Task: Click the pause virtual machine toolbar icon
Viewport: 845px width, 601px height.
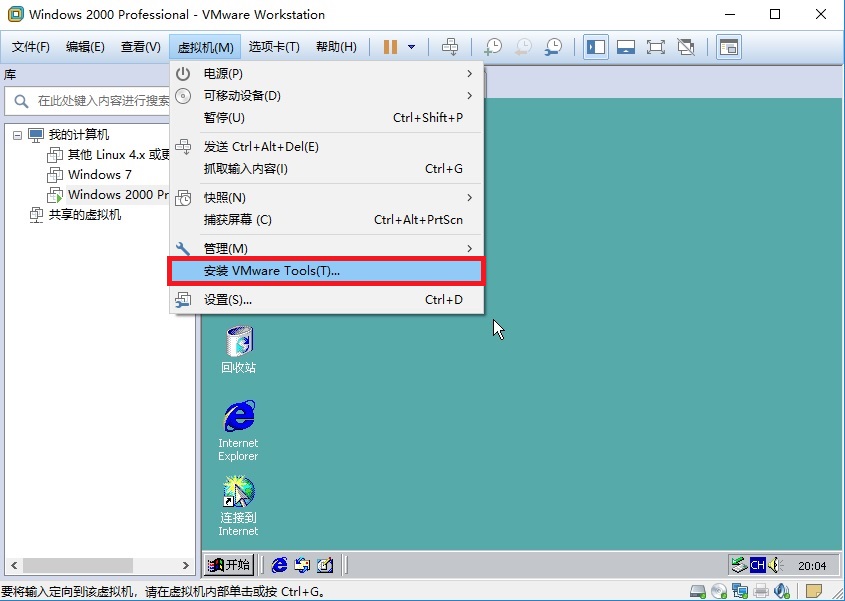Action: (390, 47)
